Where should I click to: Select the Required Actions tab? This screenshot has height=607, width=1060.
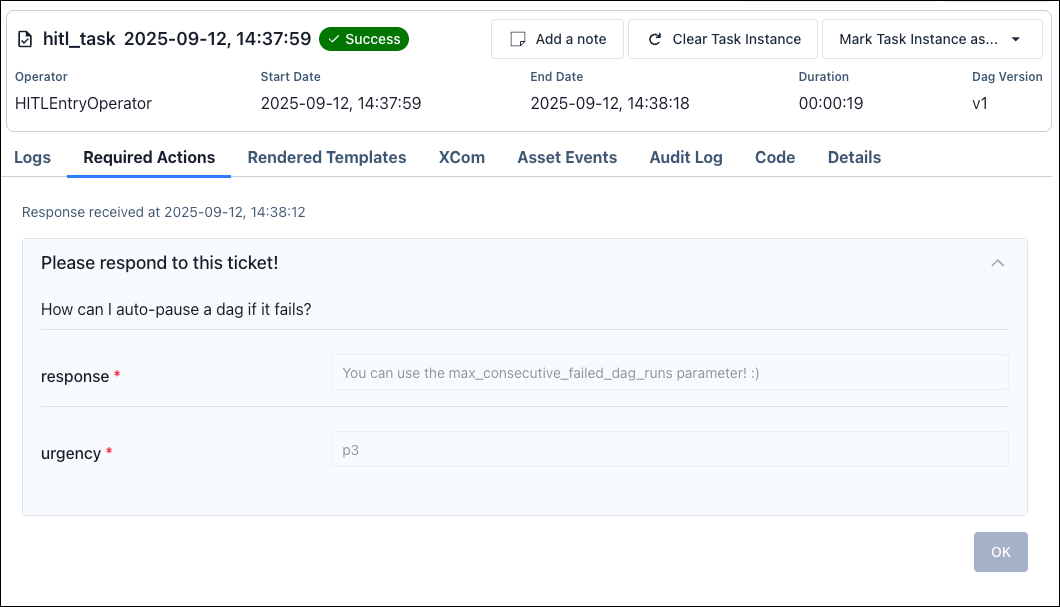[x=148, y=157]
